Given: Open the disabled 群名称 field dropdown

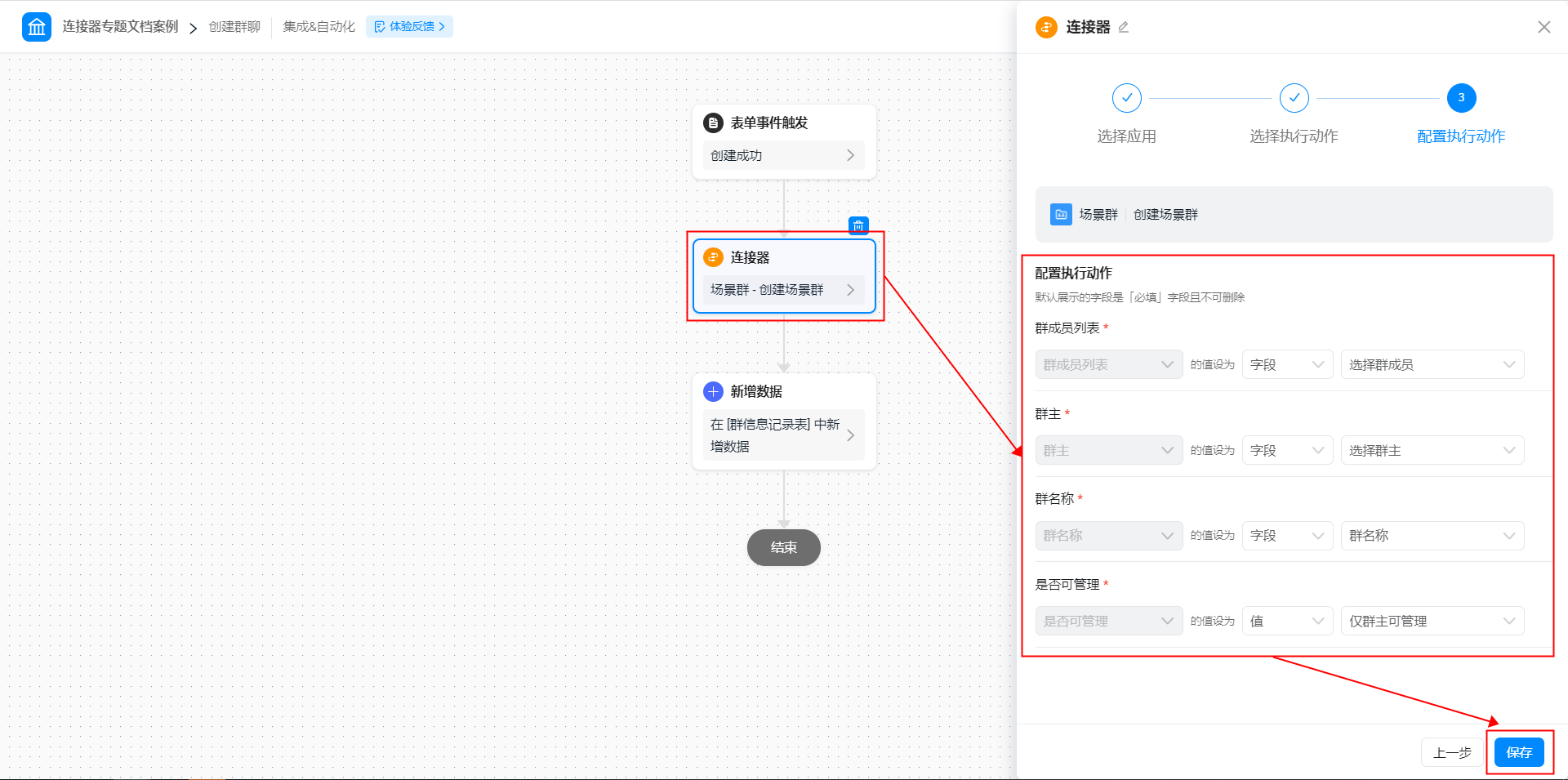Looking at the screenshot, I should [1109, 536].
